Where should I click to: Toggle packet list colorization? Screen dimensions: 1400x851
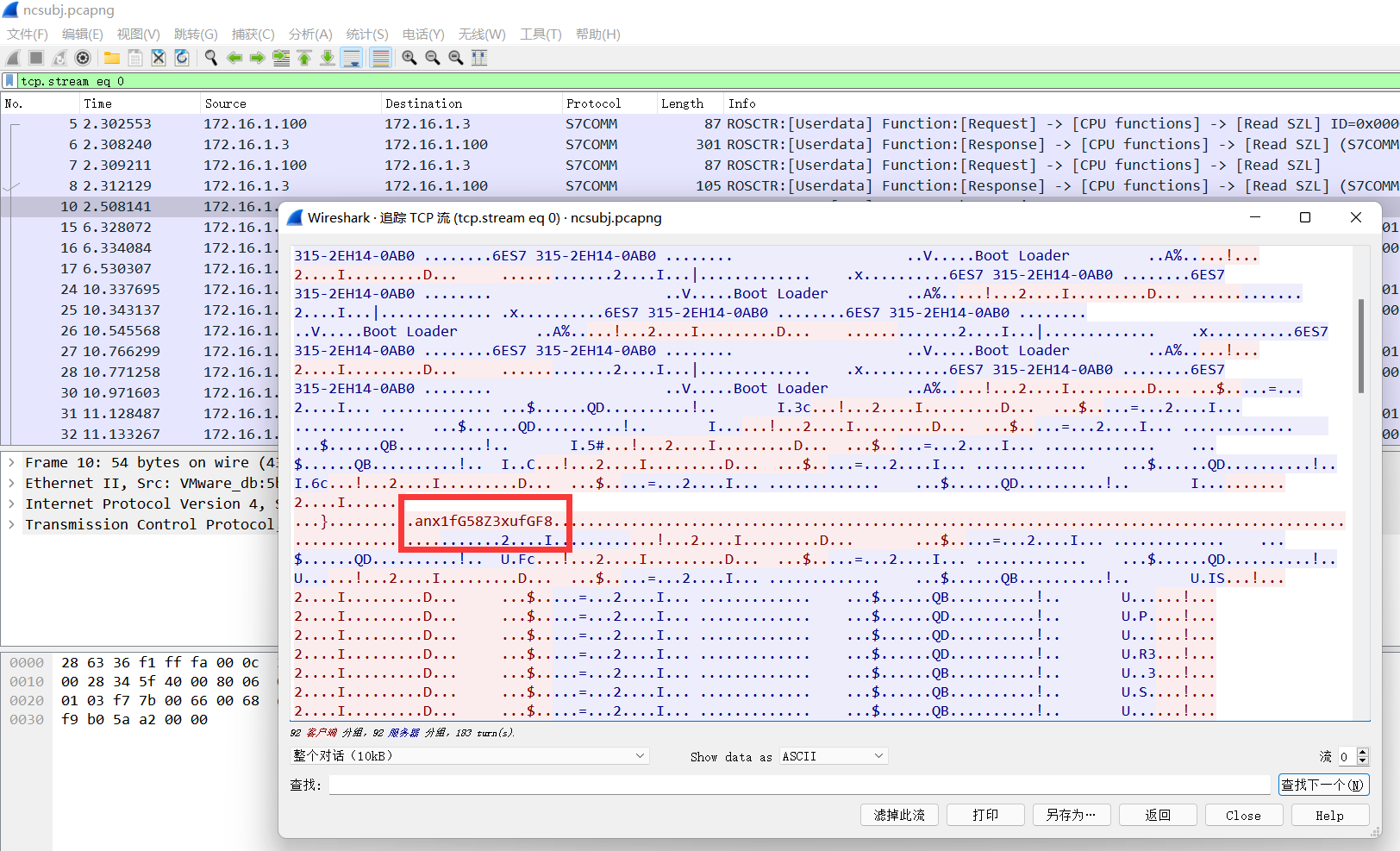380,58
